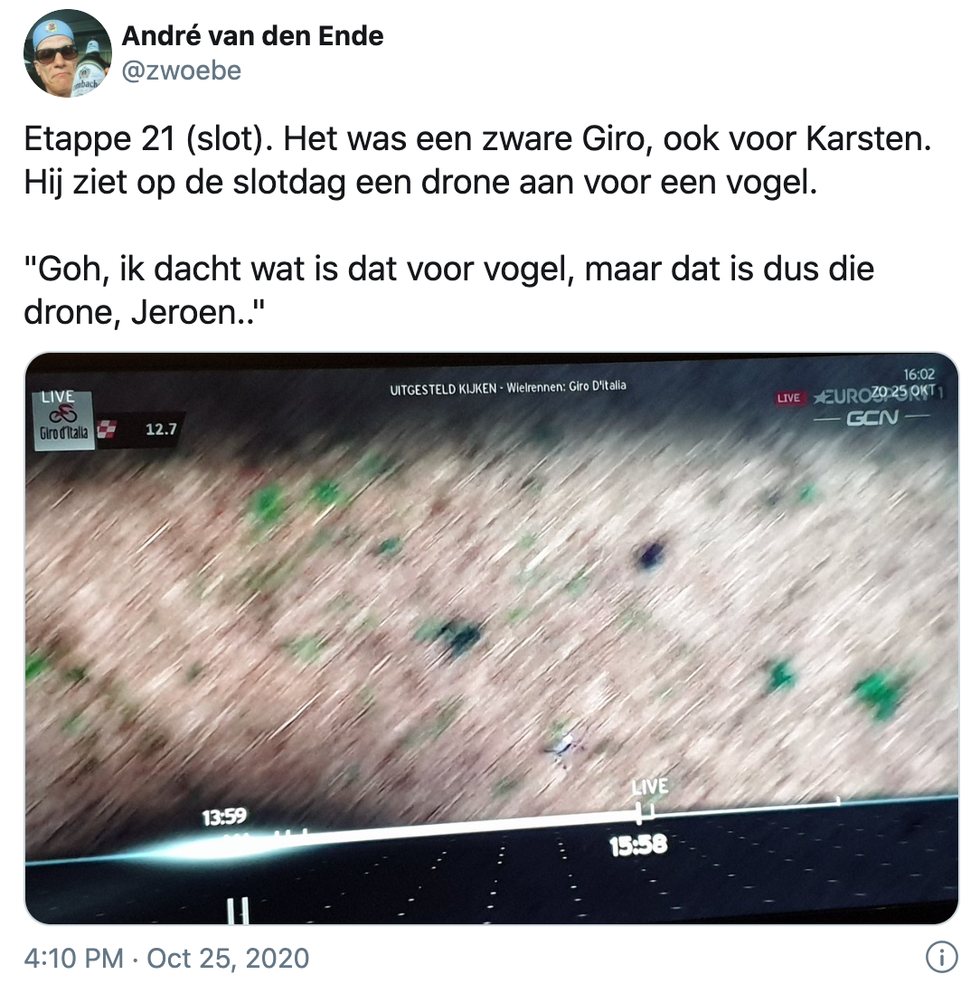Open André van den Ende's profile avatar

[x=68, y=53]
